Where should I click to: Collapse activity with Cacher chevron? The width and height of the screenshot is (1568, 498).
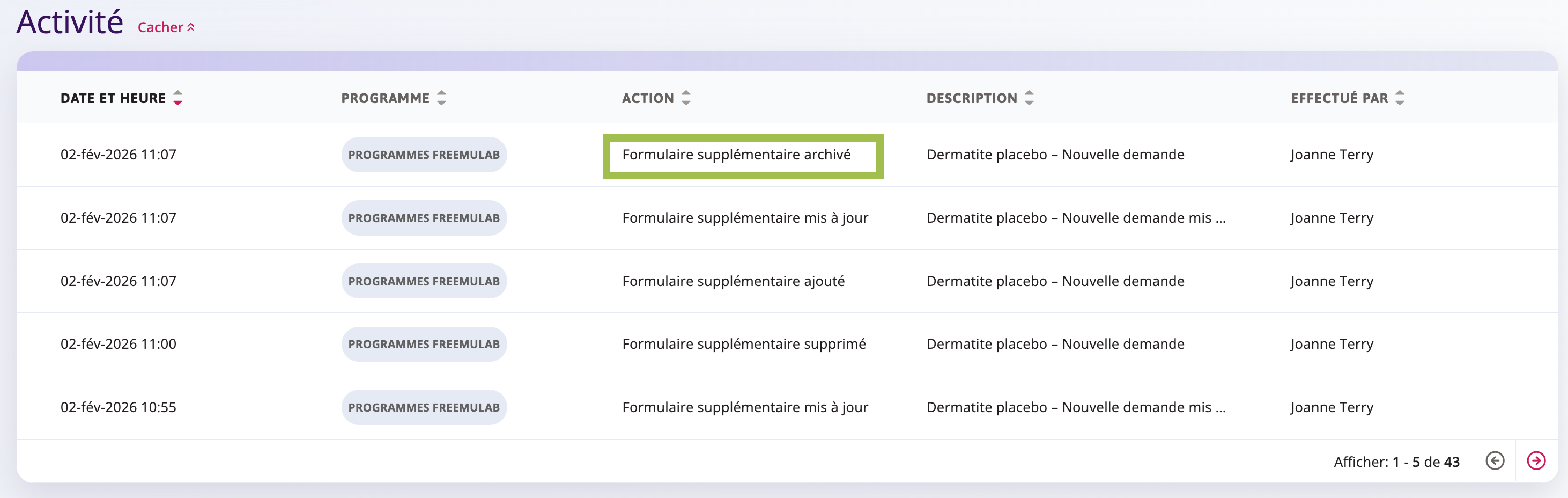[x=191, y=27]
